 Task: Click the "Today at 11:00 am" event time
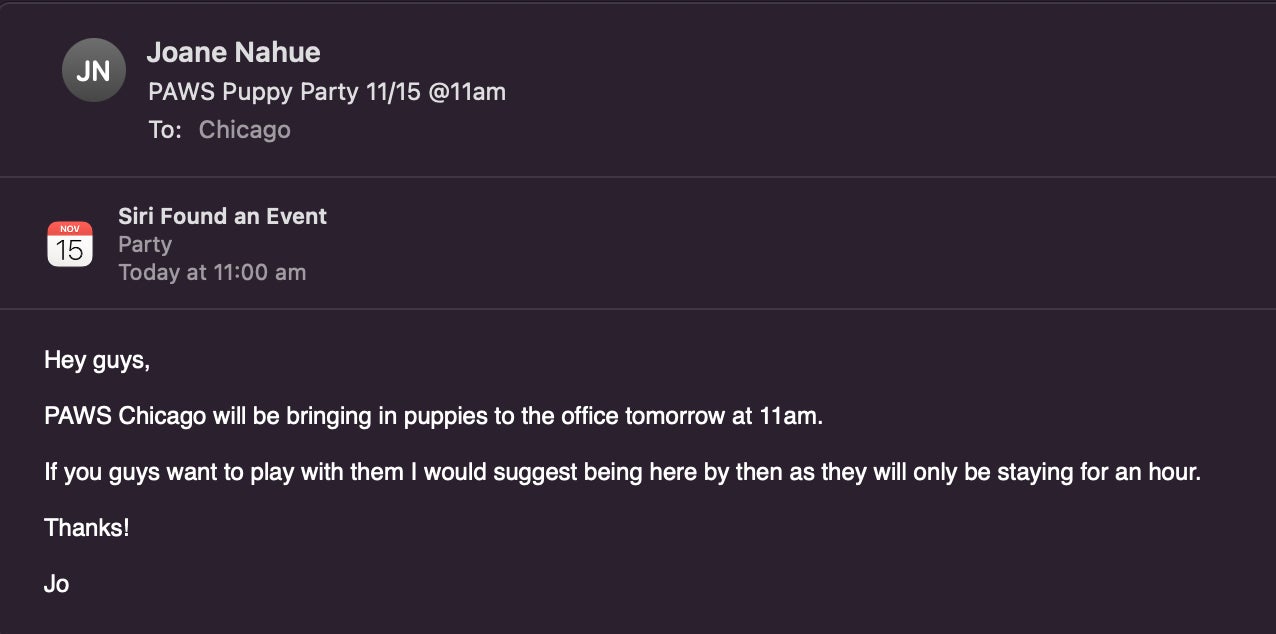212,272
